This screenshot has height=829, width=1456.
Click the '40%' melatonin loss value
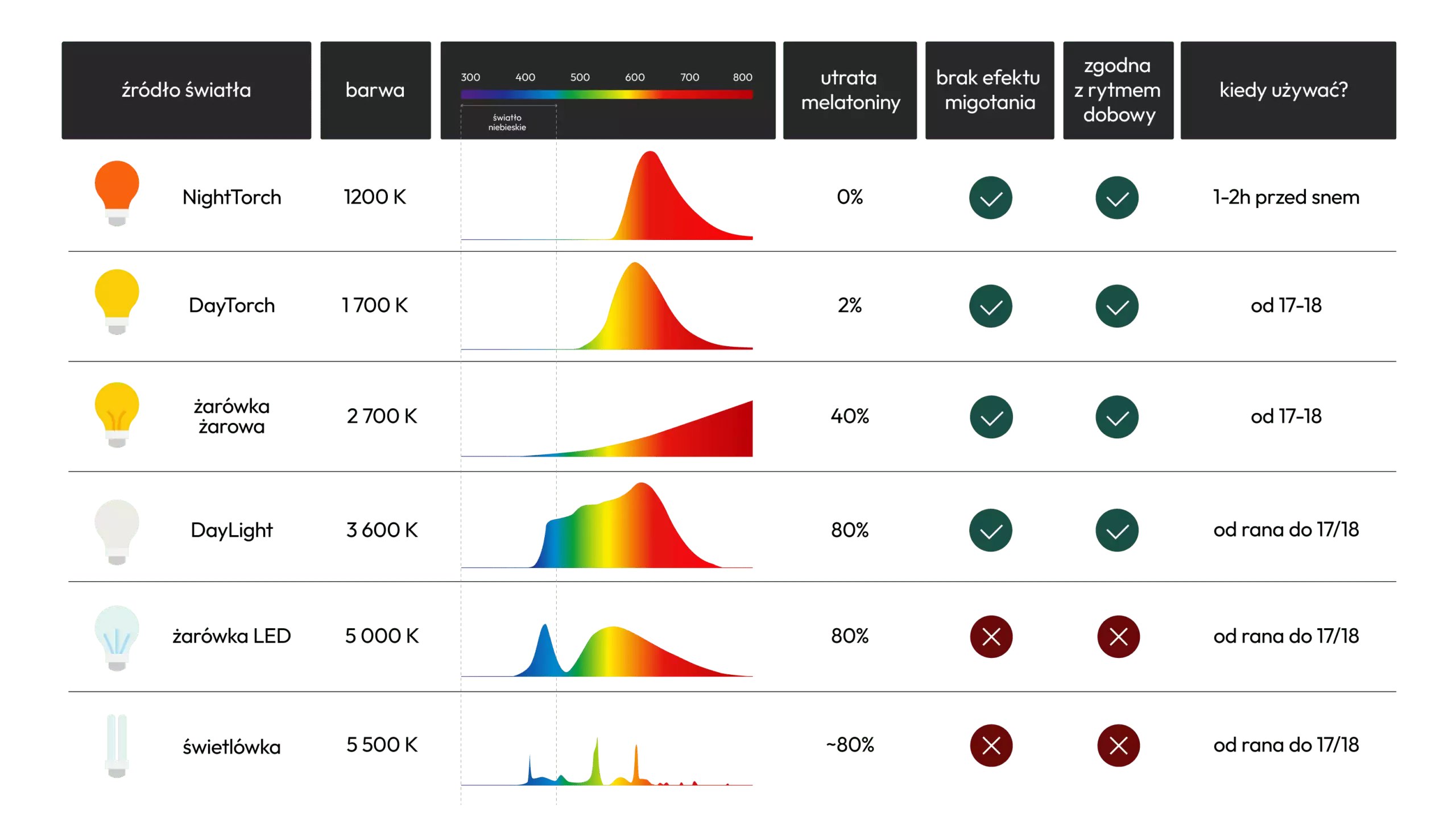(x=850, y=416)
